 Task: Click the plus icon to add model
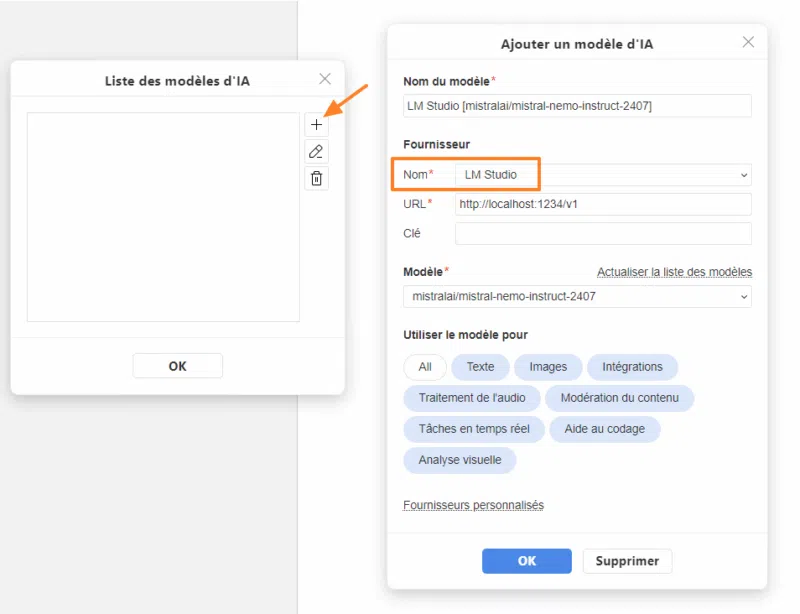316,125
